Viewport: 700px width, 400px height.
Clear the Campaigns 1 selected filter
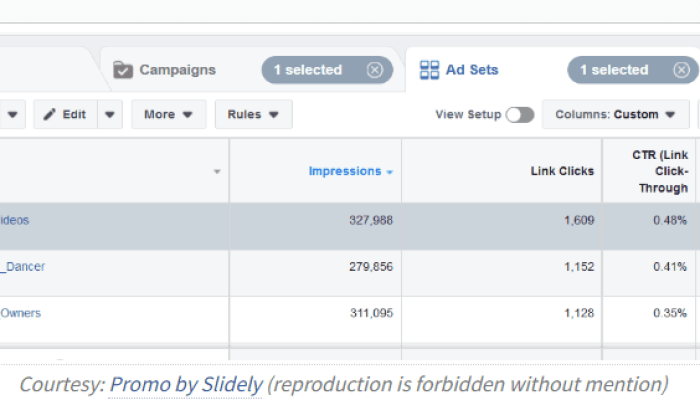(374, 70)
